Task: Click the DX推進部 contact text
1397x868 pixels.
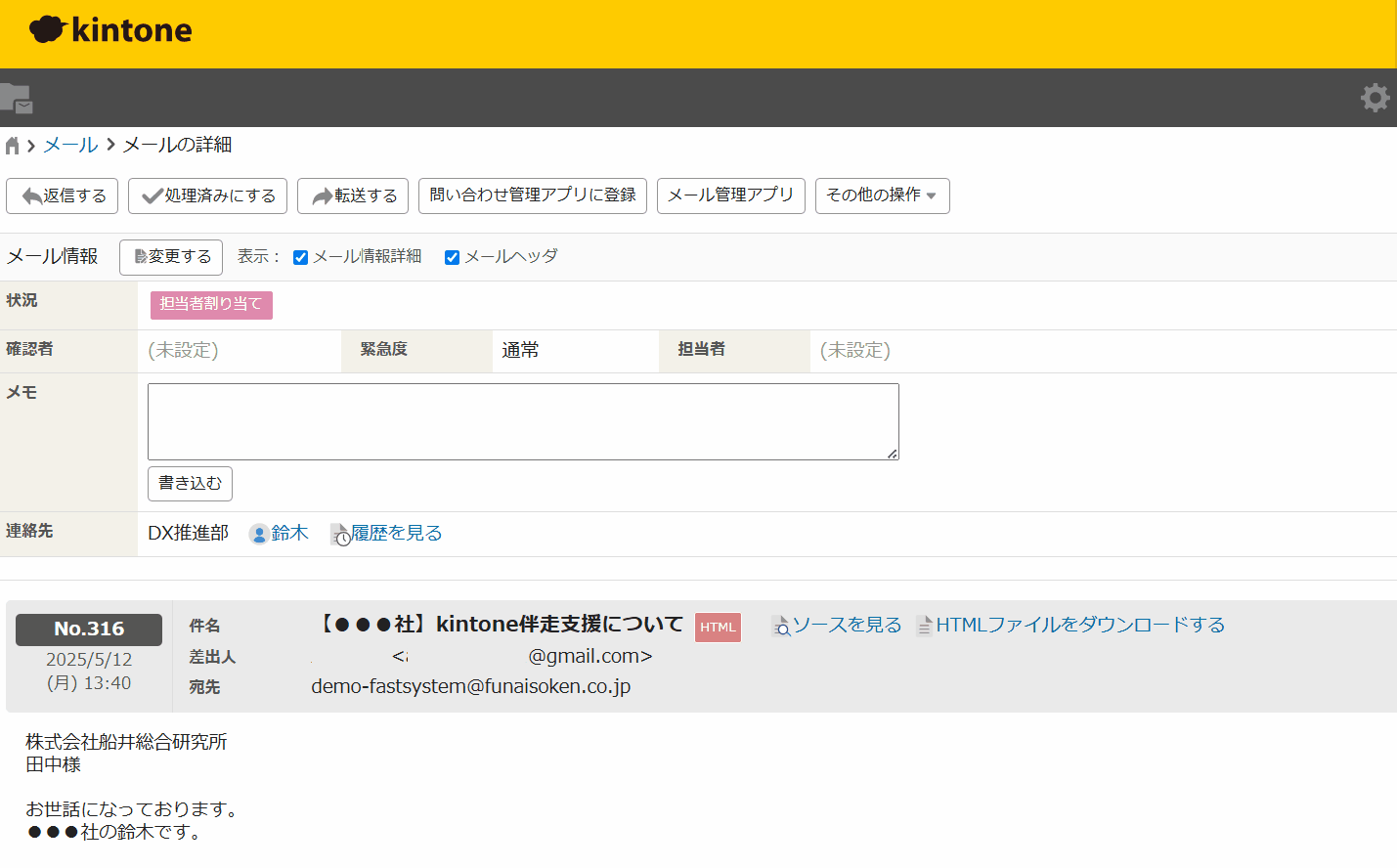Action: (x=188, y=533)
